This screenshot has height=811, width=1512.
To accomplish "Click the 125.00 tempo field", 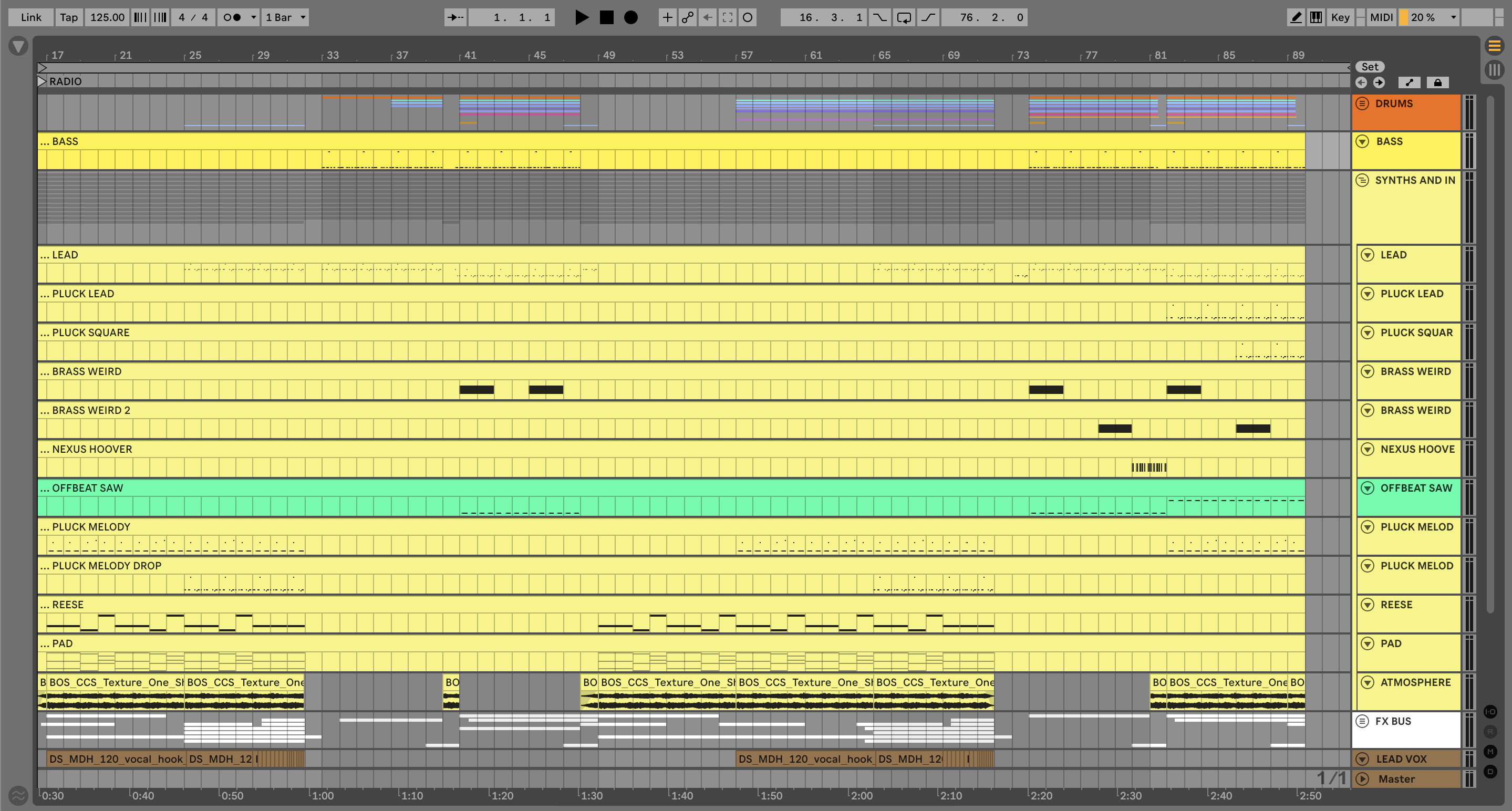I will click(x=107, y=17).
